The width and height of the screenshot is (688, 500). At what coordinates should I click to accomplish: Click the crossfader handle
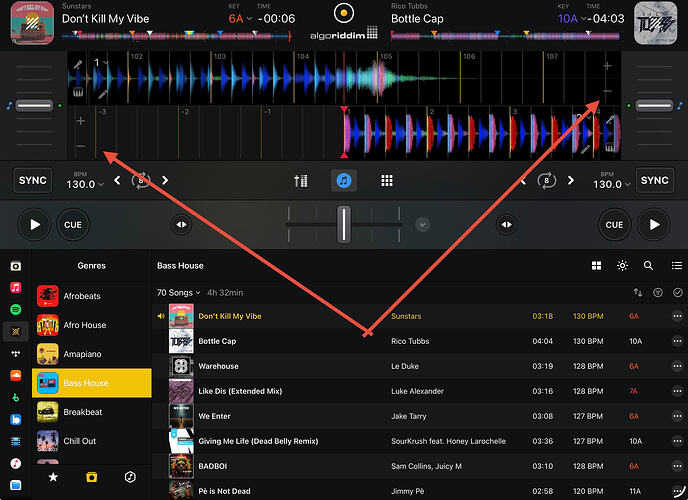(343, 223)
